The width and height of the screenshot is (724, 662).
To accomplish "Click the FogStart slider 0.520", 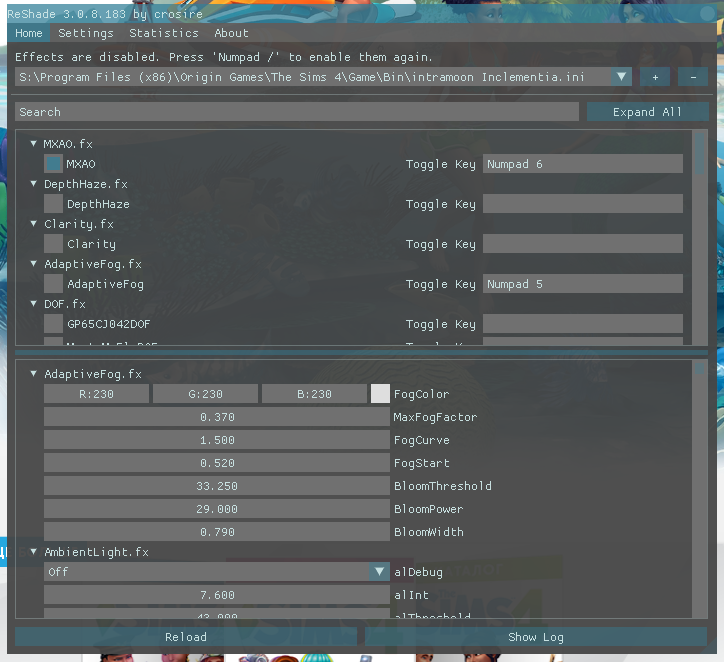I will [x=217, y=463].
